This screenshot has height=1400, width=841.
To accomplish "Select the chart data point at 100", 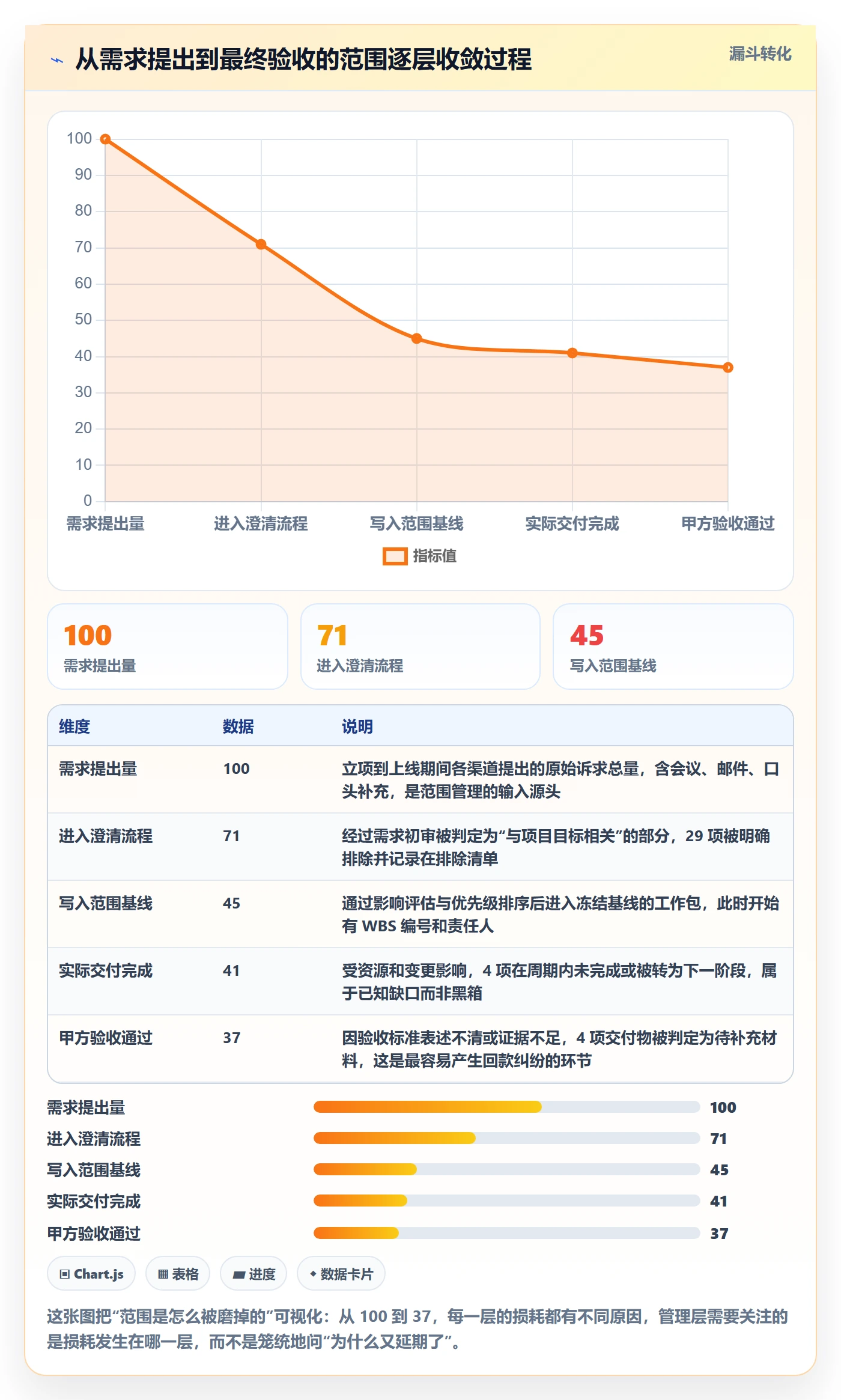I will [105, 139].
